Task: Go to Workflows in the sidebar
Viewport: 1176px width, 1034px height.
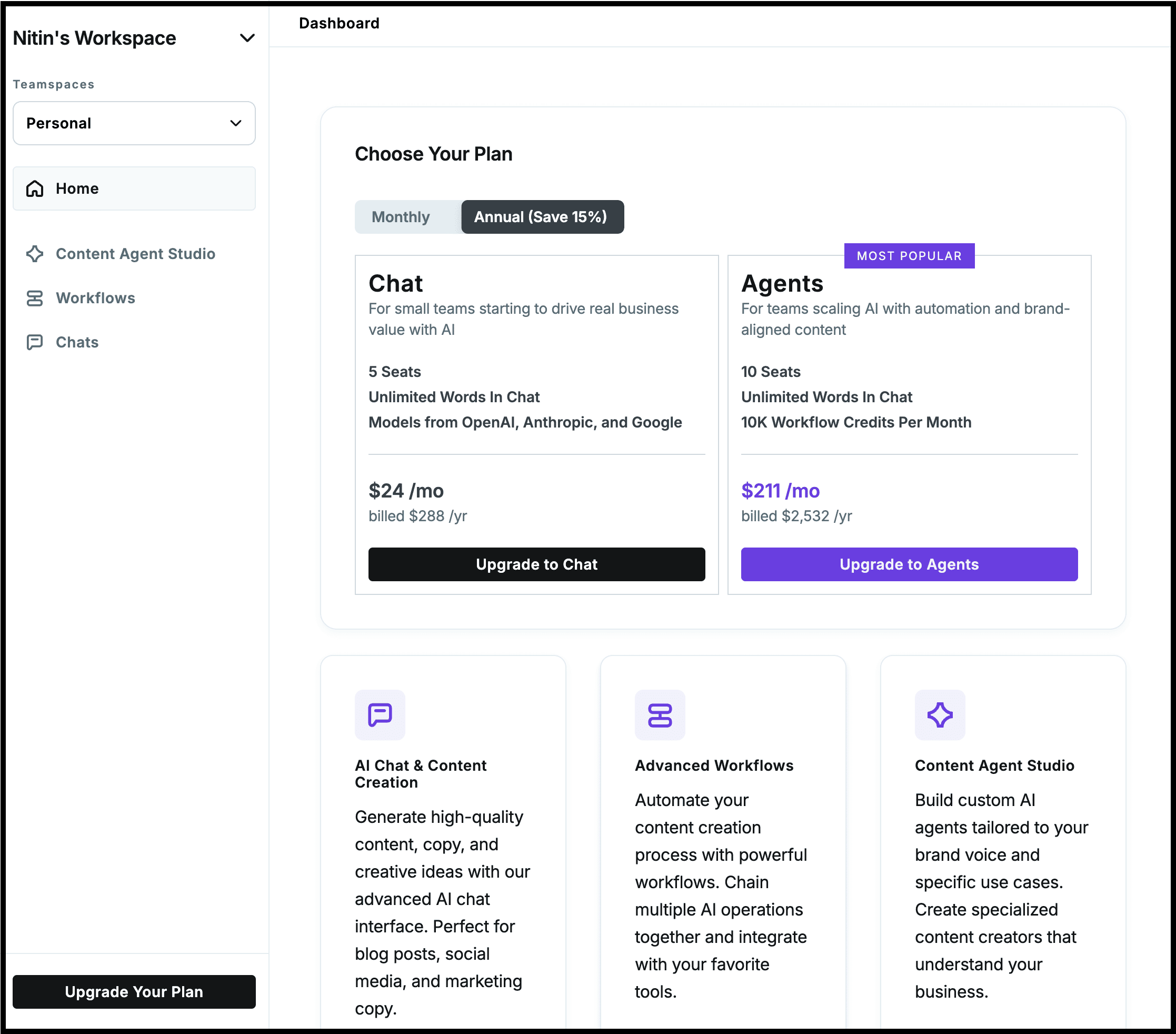Action: [95, 298]
